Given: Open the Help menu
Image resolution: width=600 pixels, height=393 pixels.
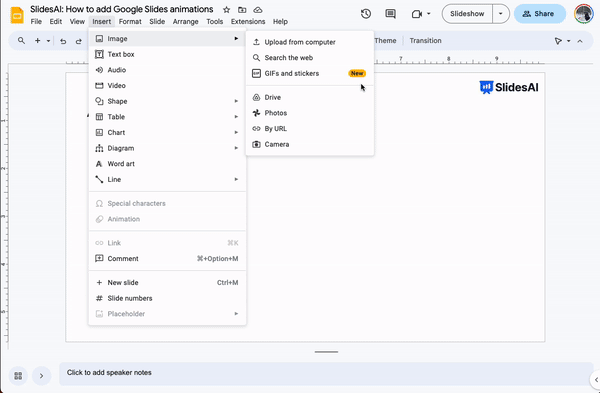Looking at the screenshot, I should point(280,22).
